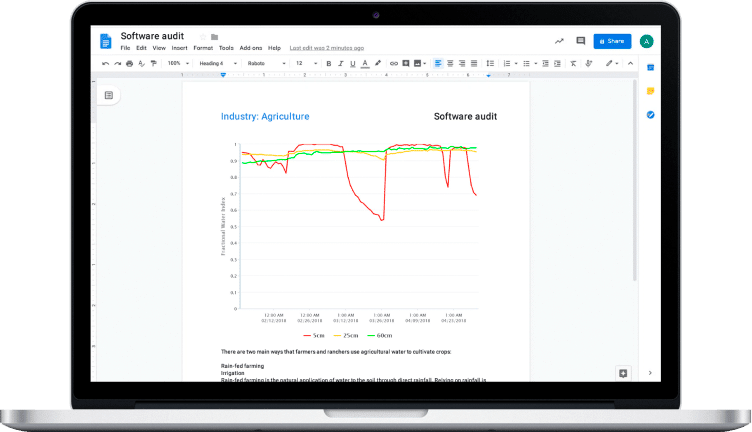The width and height of the screenshot is (752, 432).
Task: Open the font size 12 dropdown
Action: (306, 63)
